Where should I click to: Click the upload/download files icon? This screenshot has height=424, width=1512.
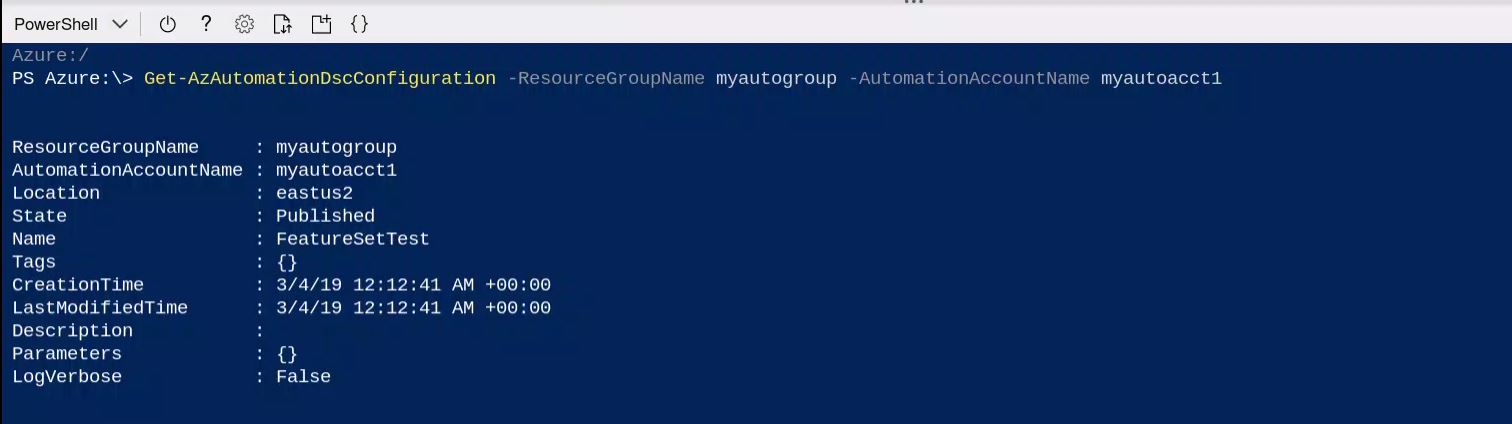[x=282, y=24]
